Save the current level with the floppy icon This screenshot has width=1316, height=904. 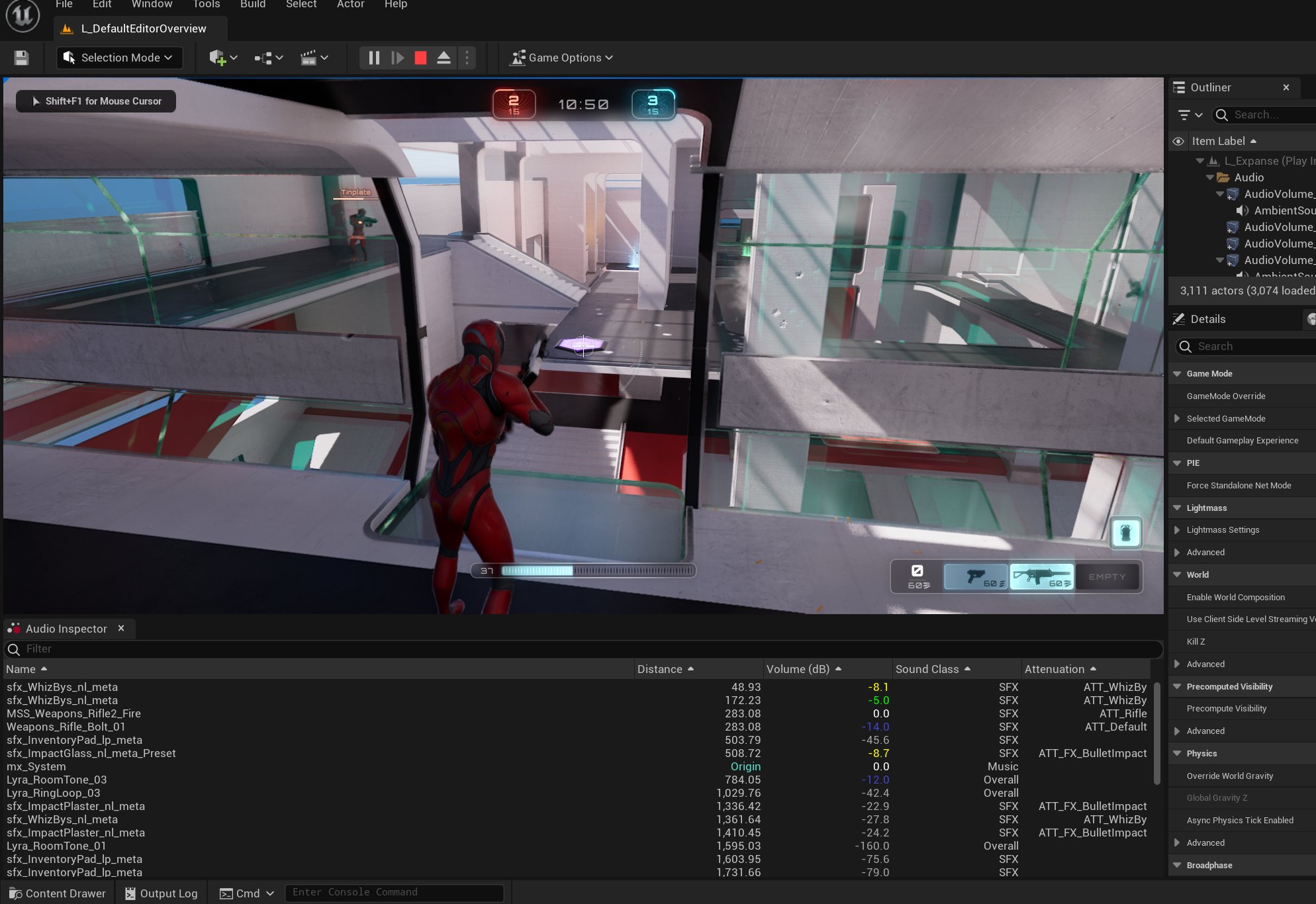pyautogui.click(x=21, y=58)
